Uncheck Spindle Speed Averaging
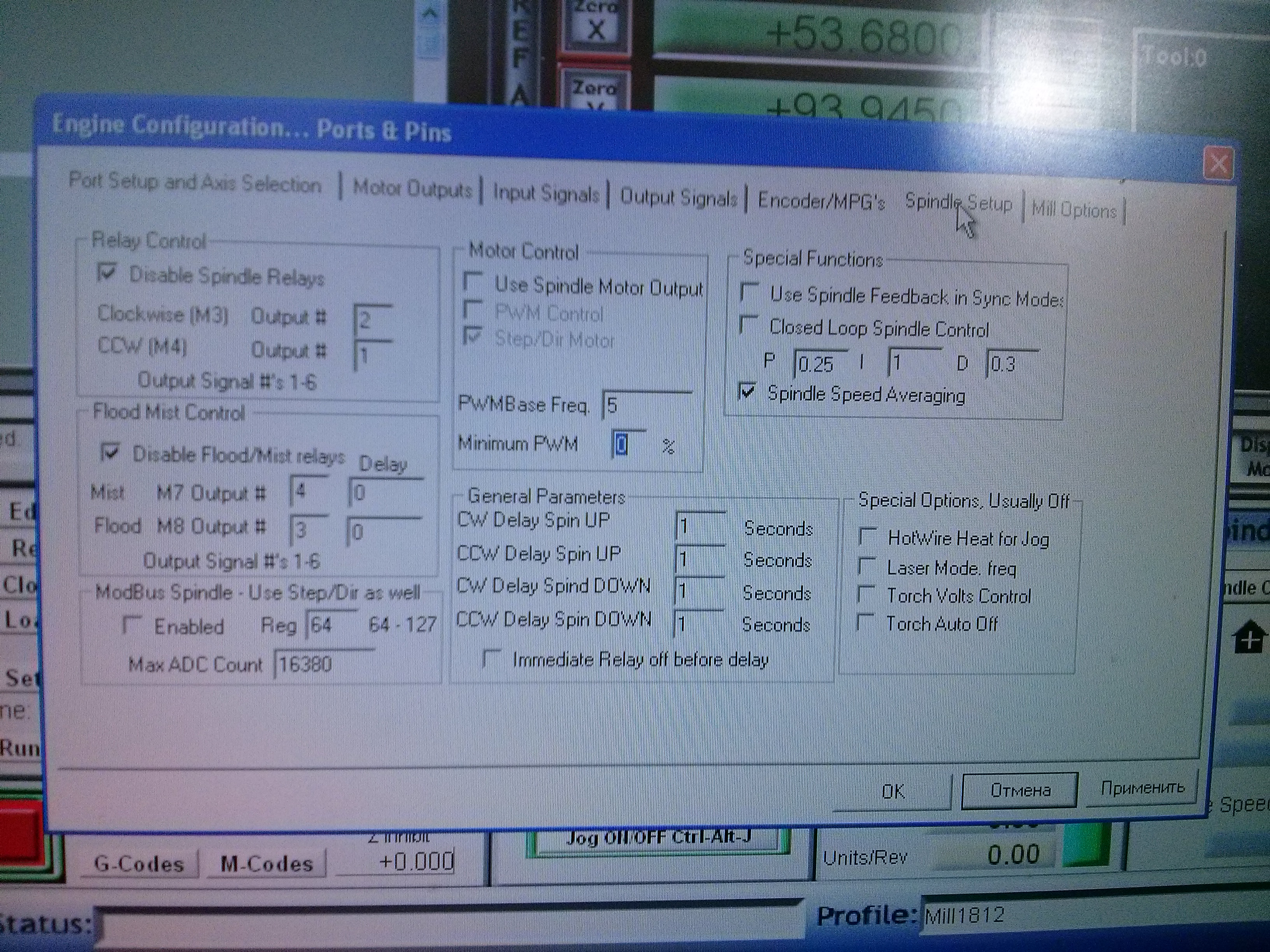 coord(747,391)
